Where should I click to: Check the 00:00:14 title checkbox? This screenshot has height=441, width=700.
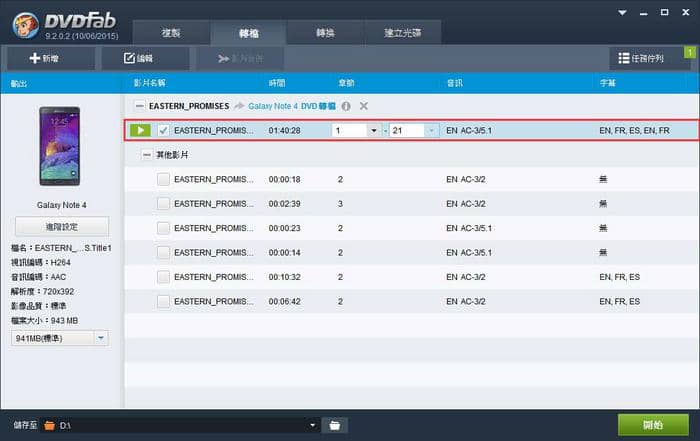(x=163, y=253)
